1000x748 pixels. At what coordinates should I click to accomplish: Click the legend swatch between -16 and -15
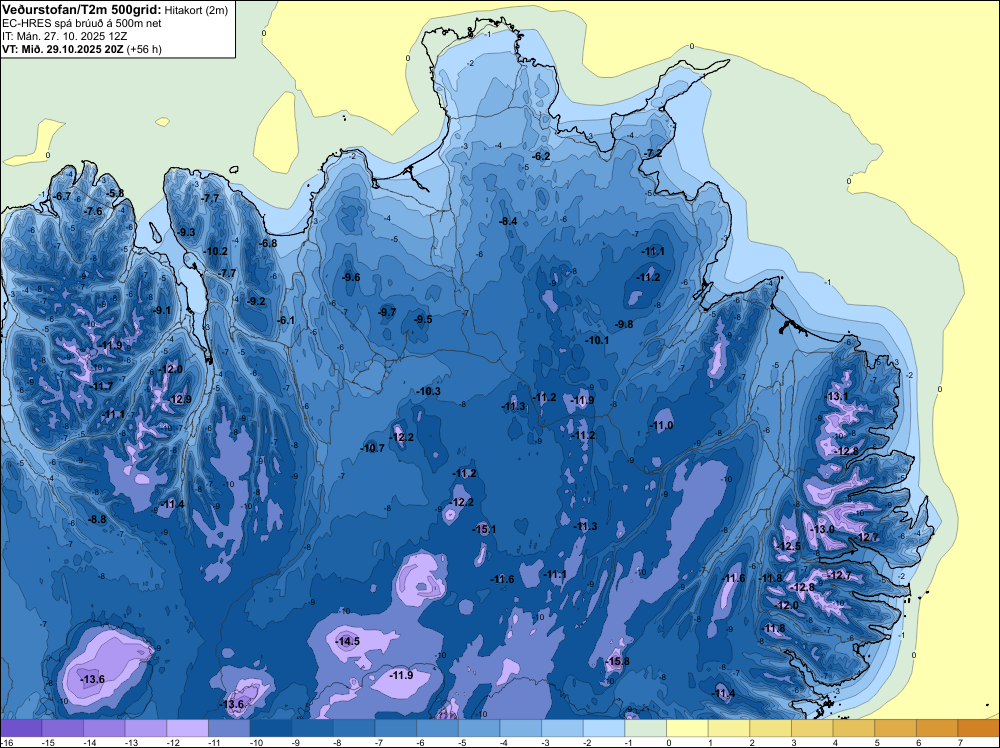20,728
